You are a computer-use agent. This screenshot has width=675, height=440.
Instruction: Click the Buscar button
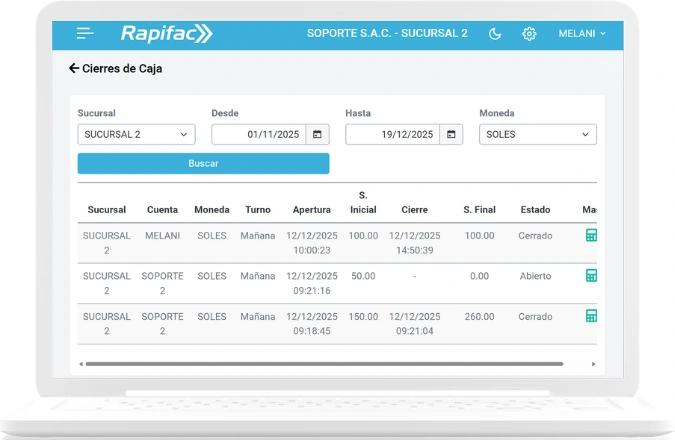(204, 164)
